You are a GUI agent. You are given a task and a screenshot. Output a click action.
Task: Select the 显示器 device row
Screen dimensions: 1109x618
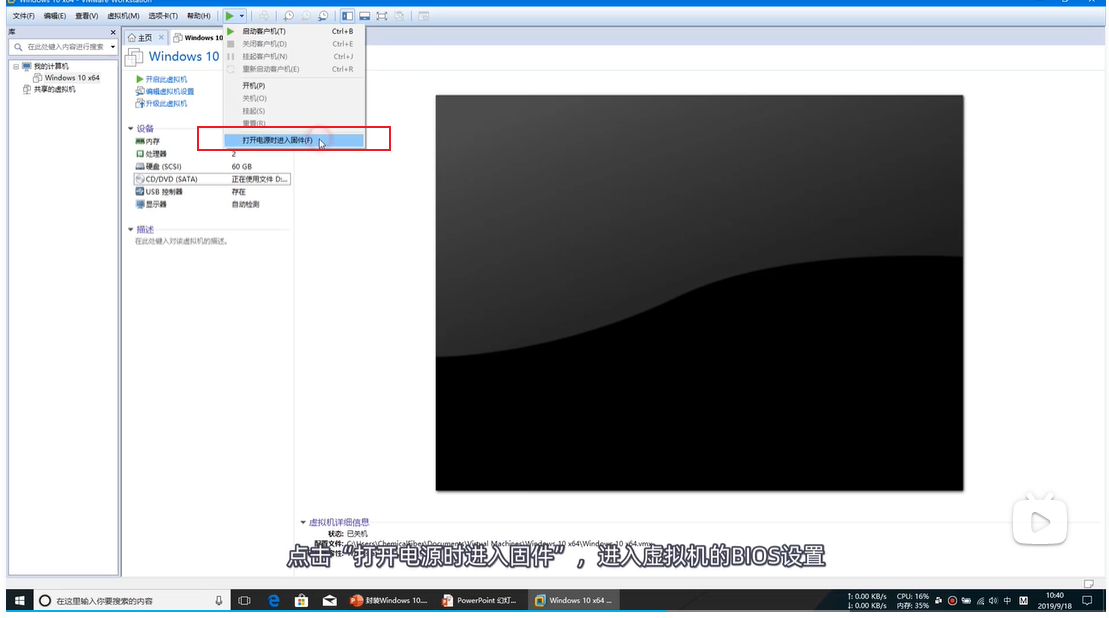211,204
